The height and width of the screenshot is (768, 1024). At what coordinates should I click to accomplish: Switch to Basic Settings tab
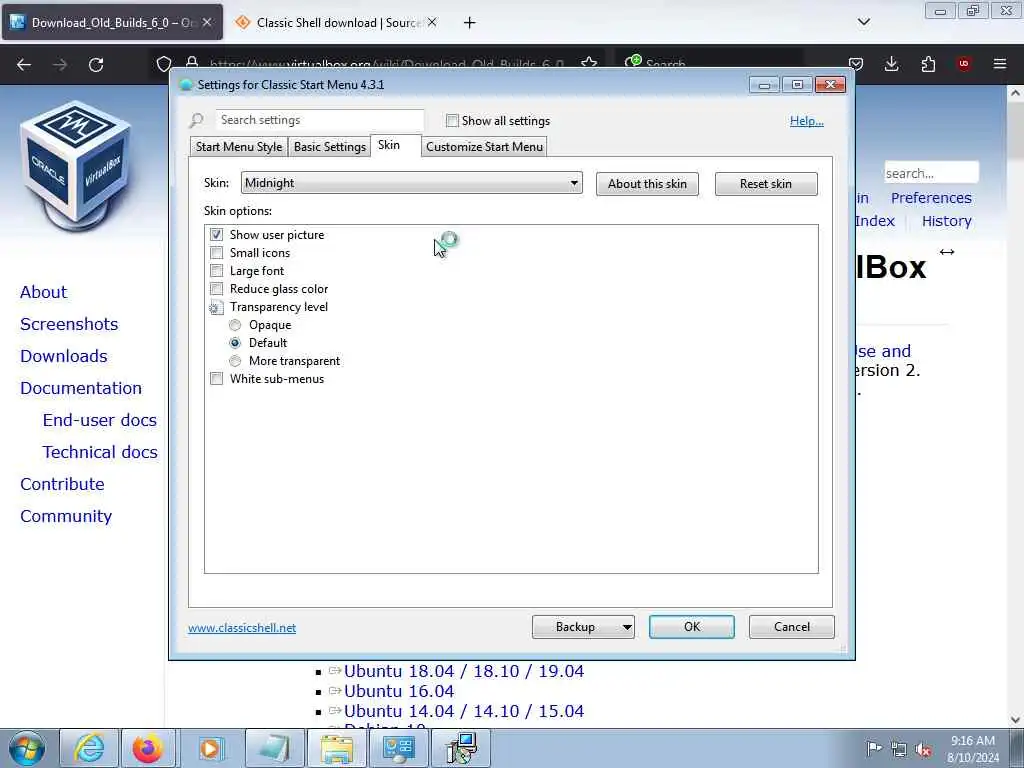click(x=329, y=147)
